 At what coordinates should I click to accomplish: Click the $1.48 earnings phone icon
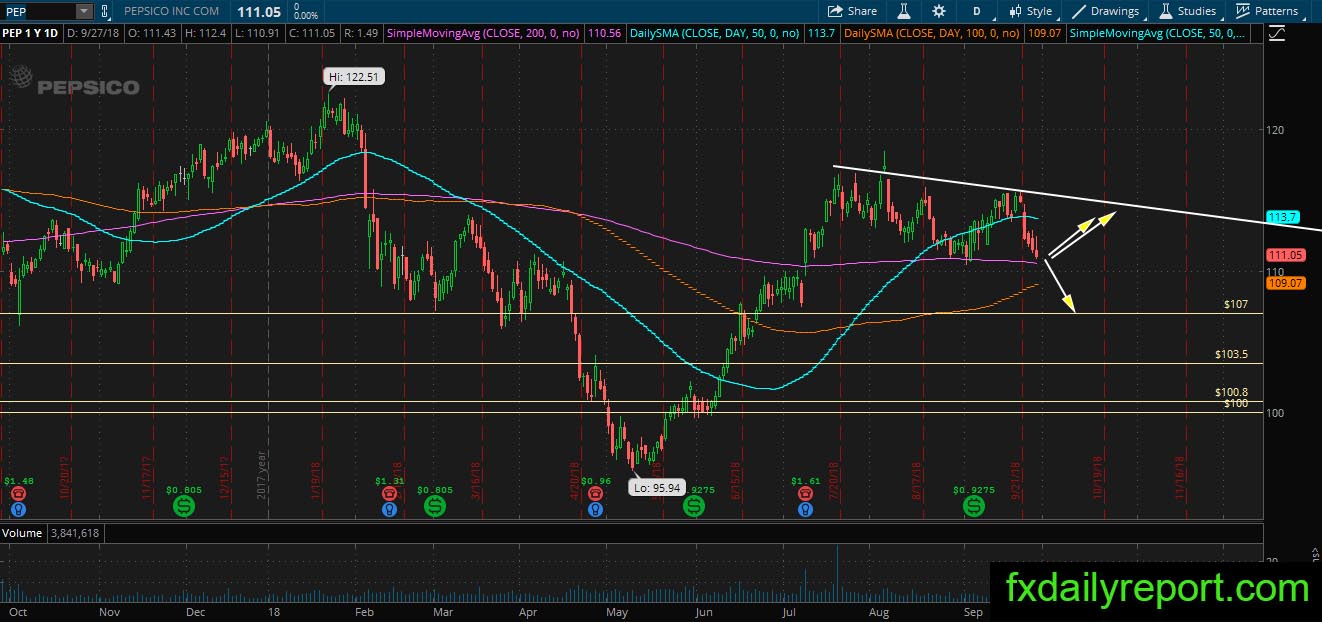18,495
